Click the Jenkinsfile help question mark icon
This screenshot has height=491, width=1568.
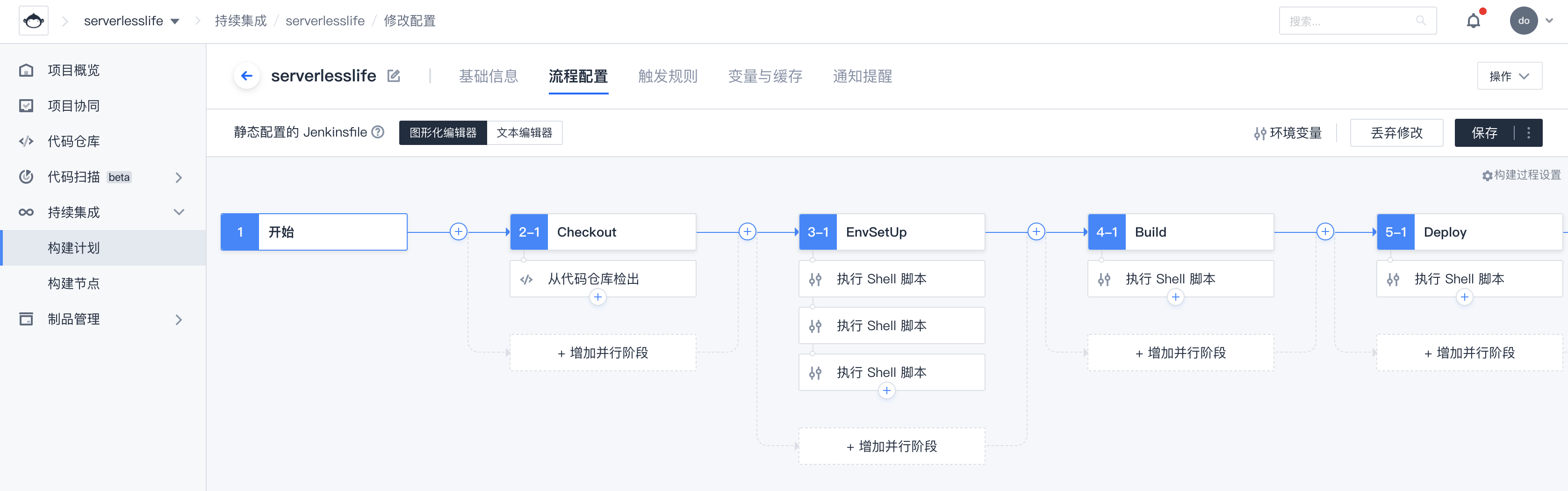click(x=378, y=132)
